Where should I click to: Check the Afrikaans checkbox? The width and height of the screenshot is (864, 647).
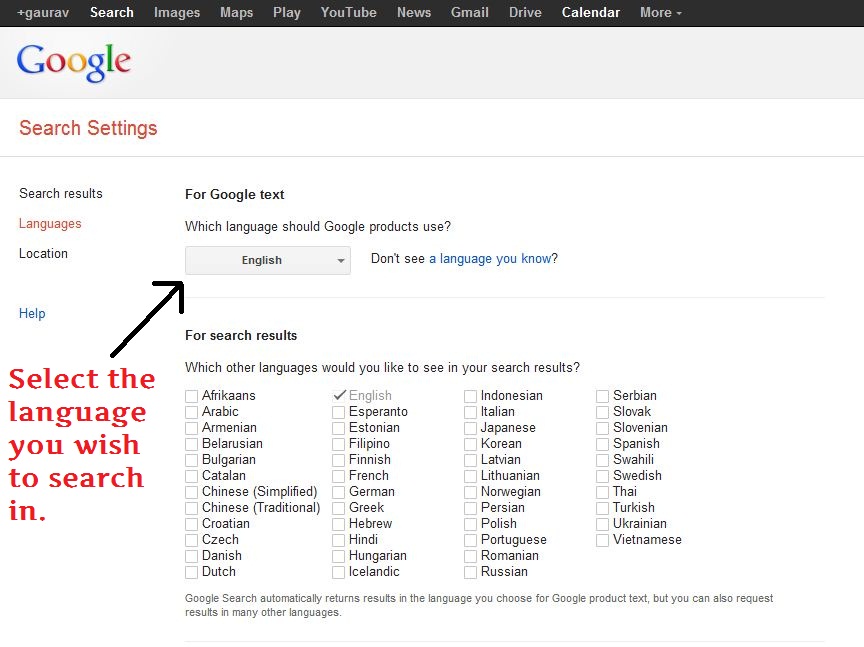[x=191, y=396]
